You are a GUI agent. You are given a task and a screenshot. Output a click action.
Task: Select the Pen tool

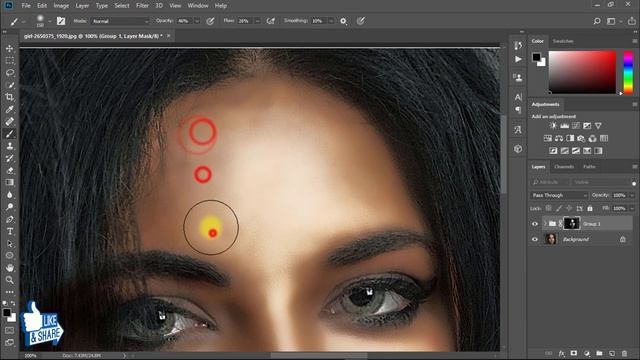pos(9,219)
